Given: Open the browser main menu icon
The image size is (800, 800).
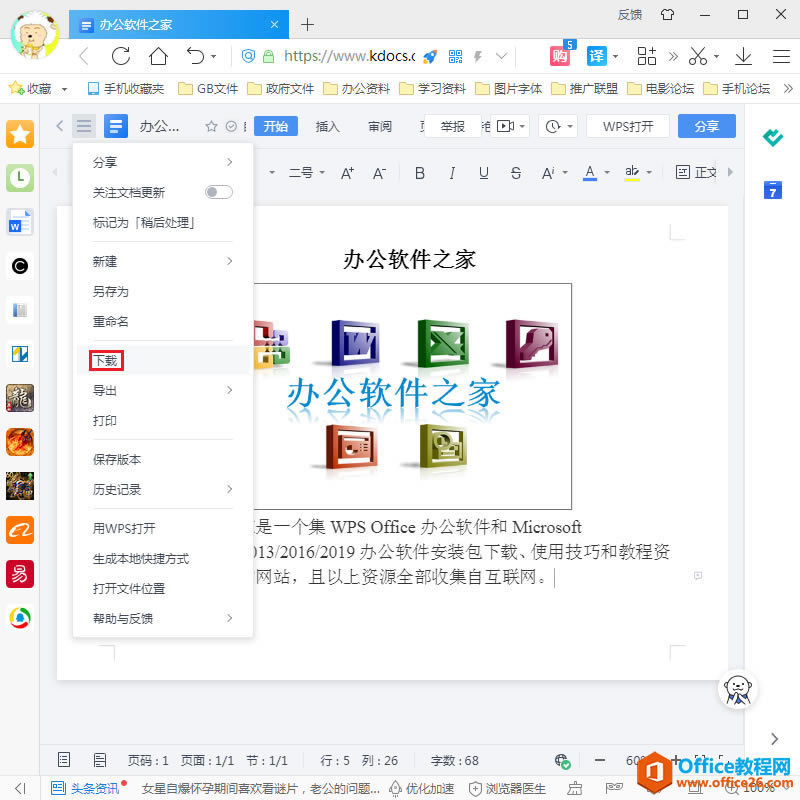Looking at the screenshot, I should click(781, 56).
